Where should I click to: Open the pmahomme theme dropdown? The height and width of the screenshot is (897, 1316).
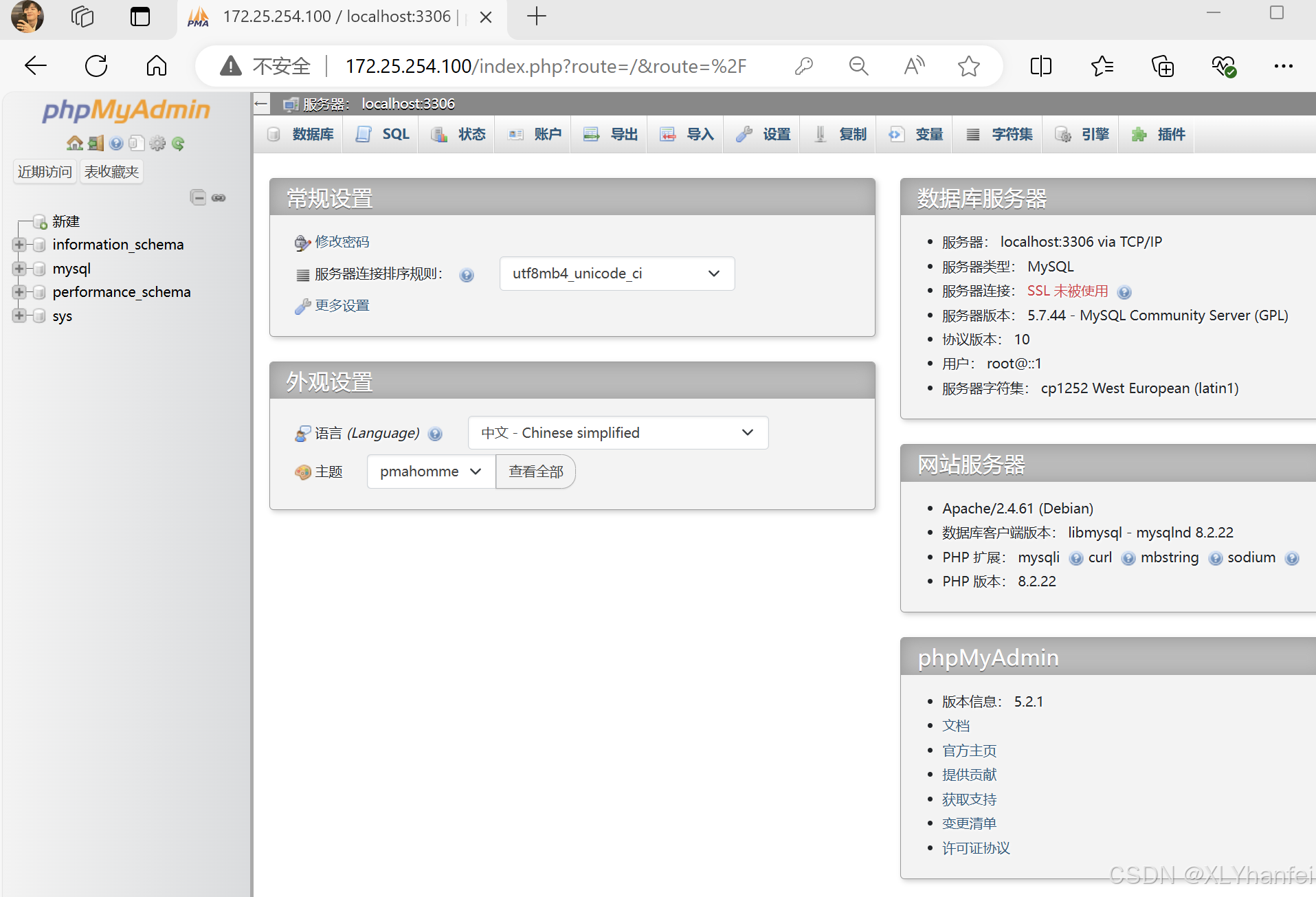[431, 472]
